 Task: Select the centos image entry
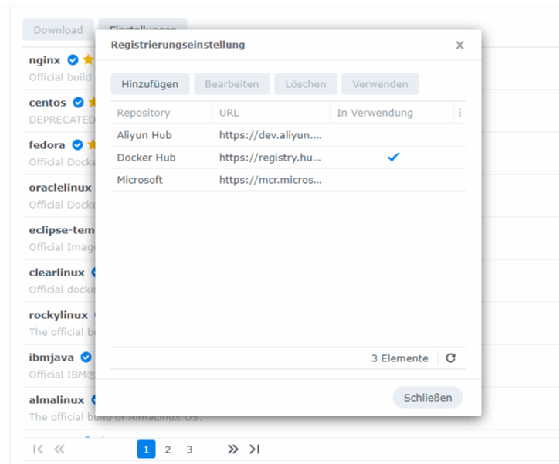coord(59,111)
